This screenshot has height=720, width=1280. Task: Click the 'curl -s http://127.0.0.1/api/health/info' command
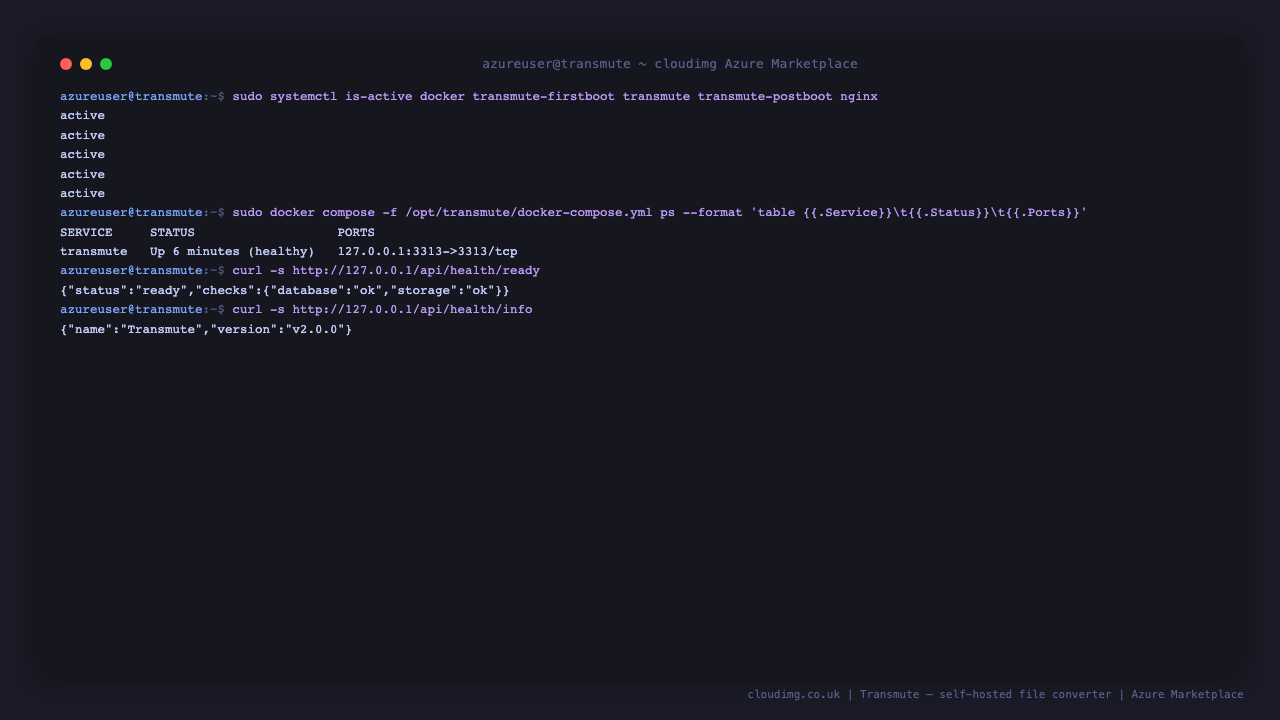(382, 310)
